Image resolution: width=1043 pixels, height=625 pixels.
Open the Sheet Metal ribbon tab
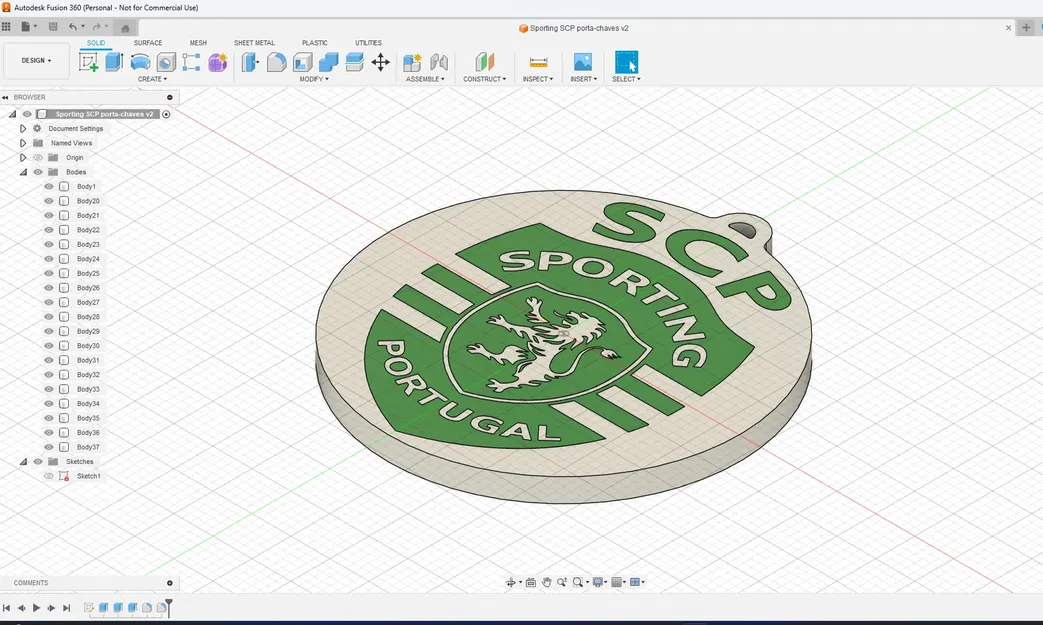[x=254, y=43]
